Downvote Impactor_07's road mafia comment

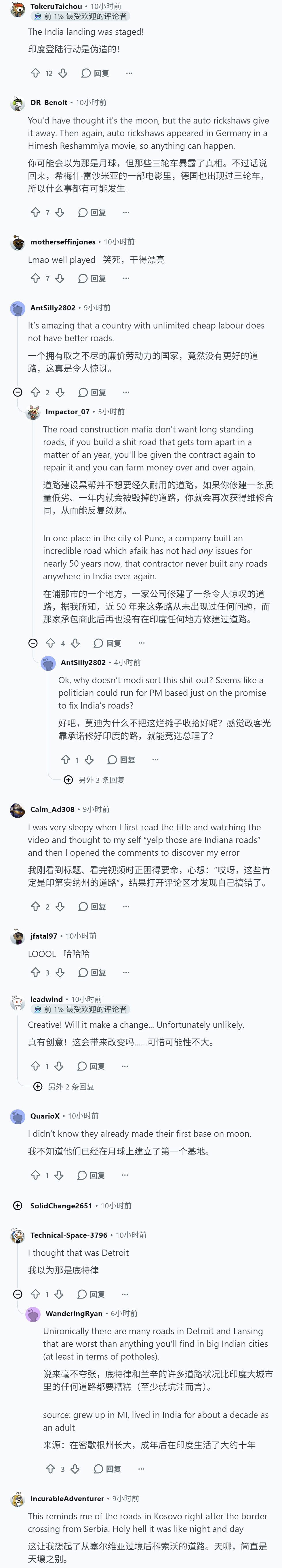[75, 643]
